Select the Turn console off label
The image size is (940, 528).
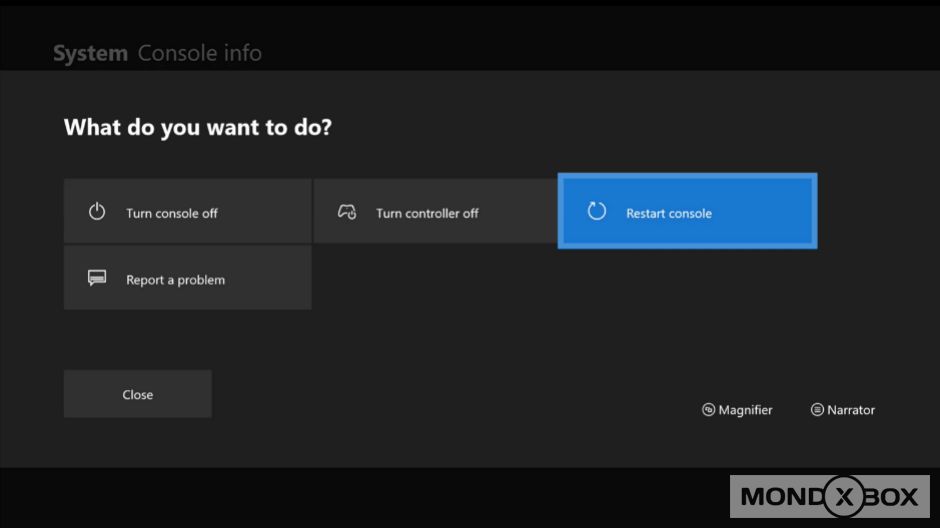[x=171, y=213]
